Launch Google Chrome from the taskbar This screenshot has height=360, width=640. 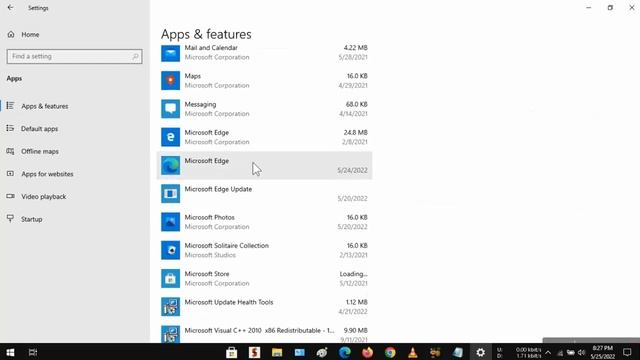(390, 352)
